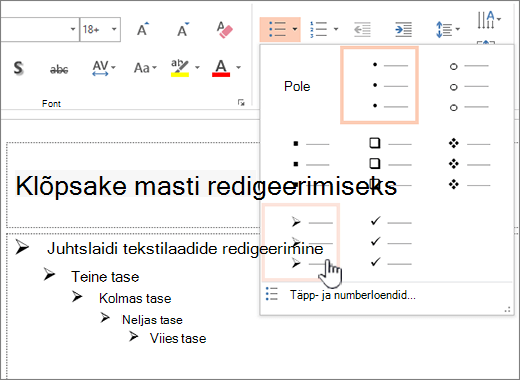
Task: Click the Bullets button
Action: [277, 29]
